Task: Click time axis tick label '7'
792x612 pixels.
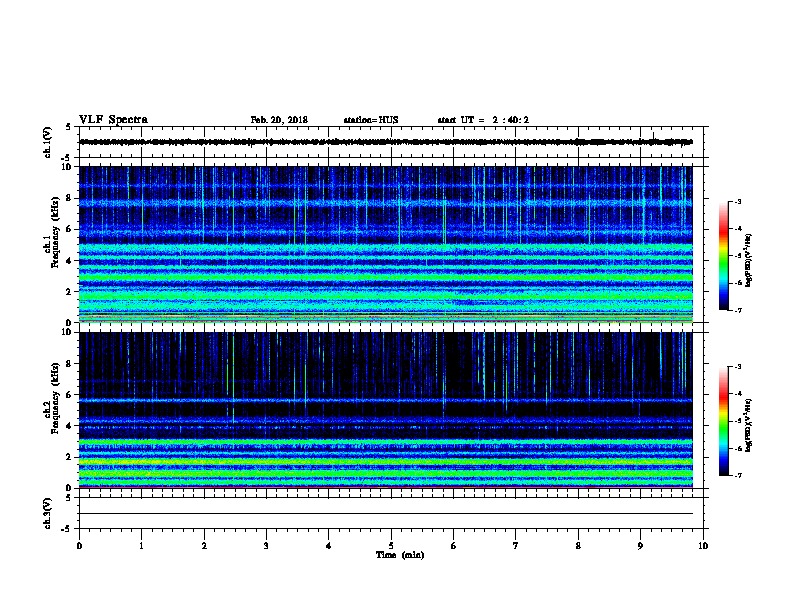Action: click(516, 545)
